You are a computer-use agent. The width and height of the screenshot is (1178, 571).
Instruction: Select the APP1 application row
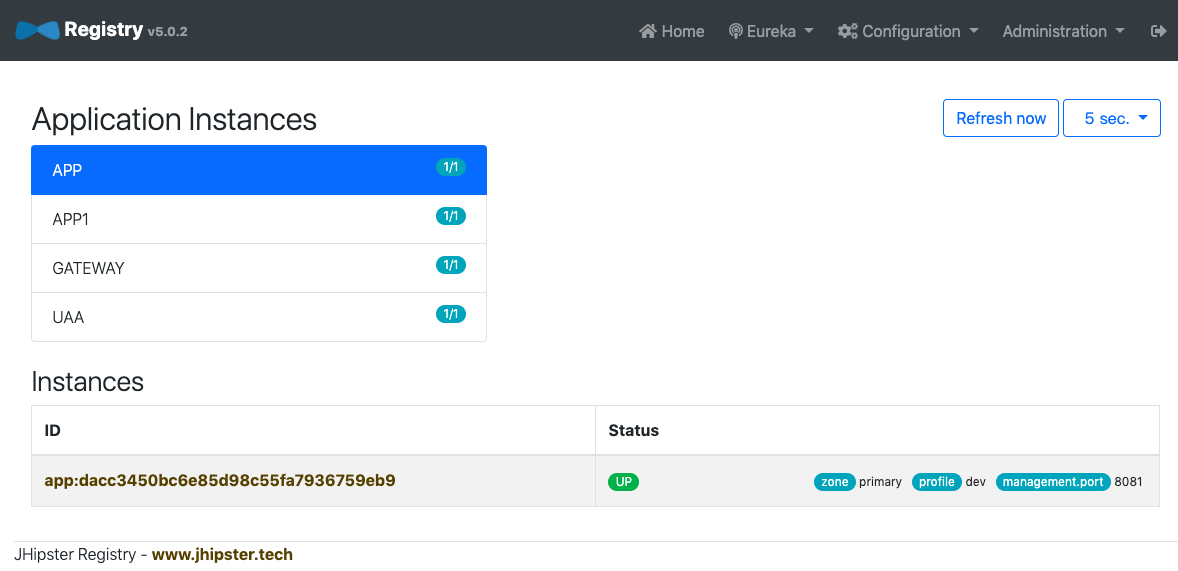click(259, 219)
